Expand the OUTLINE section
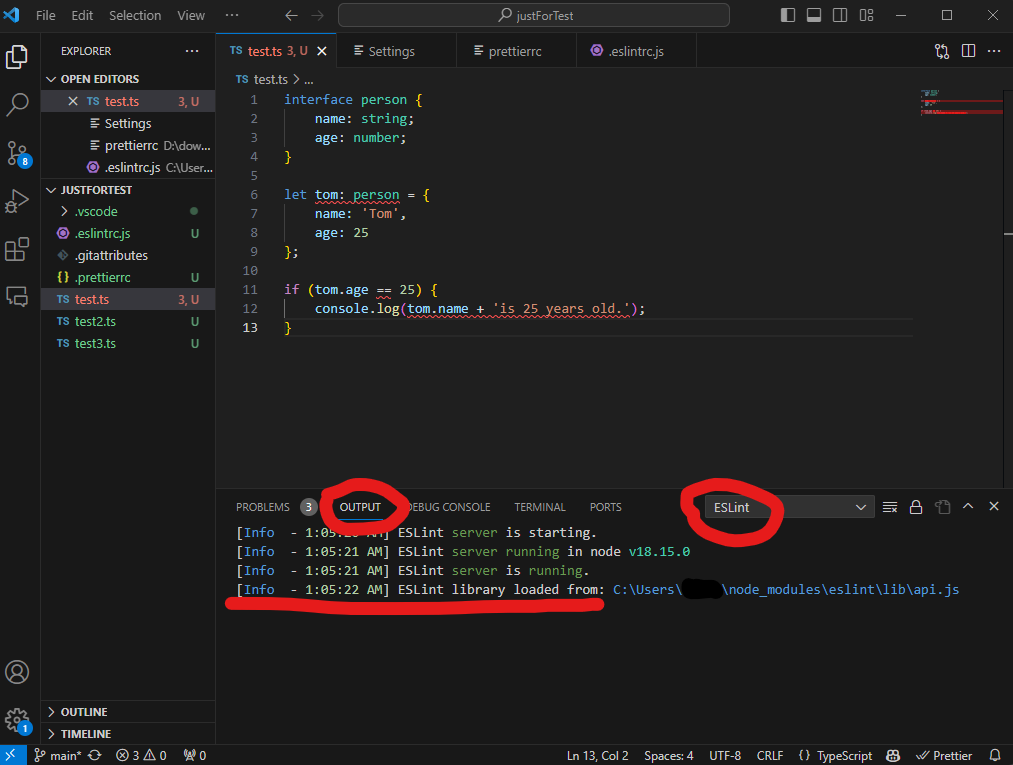The height and width of the screenshot is (765, 1013). tap(84, 711)
